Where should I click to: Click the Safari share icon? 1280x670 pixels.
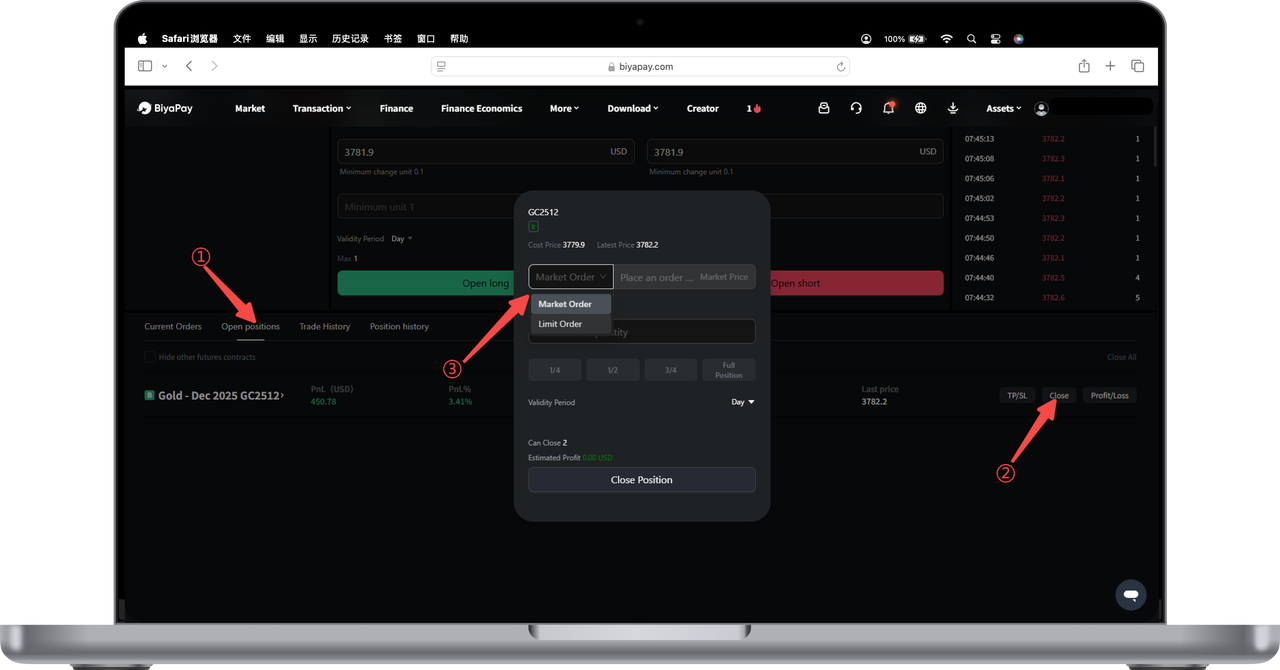pos(1084,66)
